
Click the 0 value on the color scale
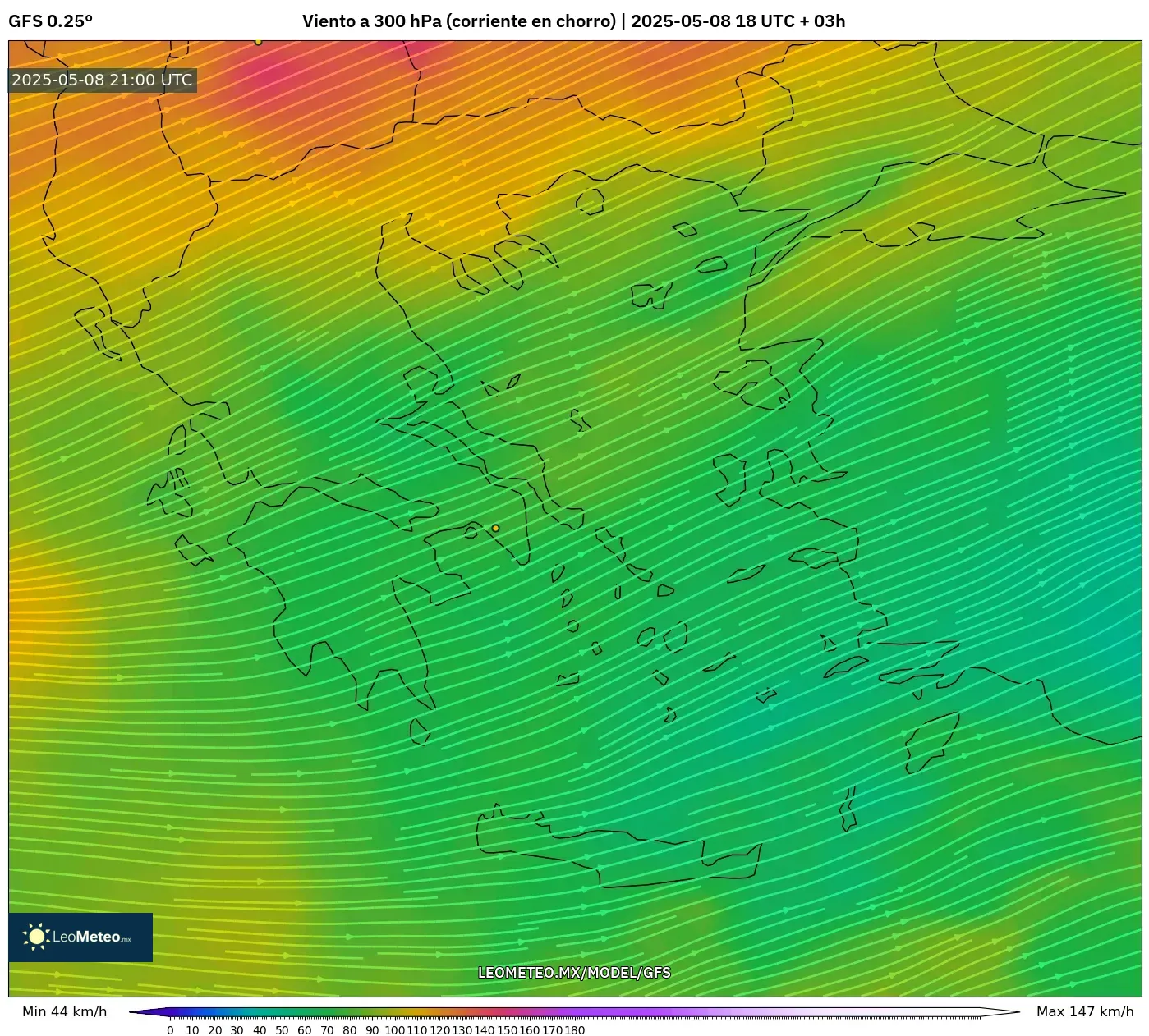pos(170,1030)
